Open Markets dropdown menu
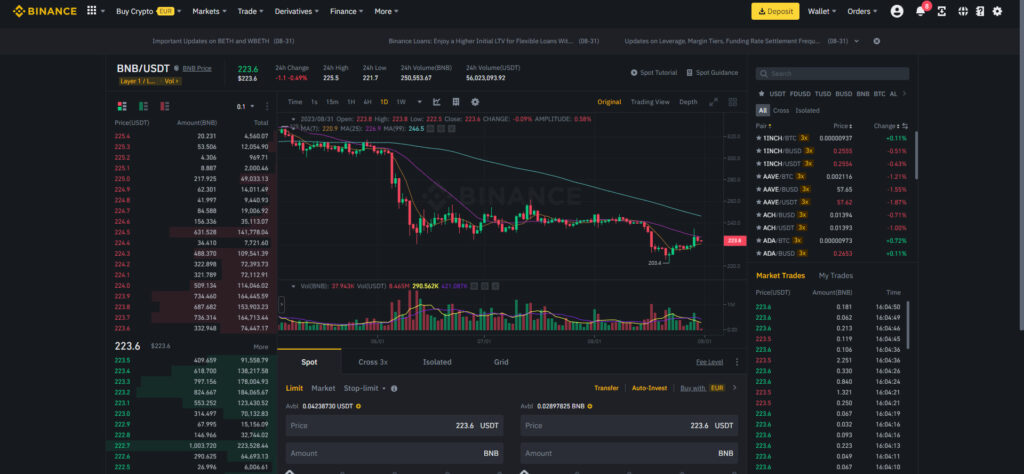 click(210, 11)
